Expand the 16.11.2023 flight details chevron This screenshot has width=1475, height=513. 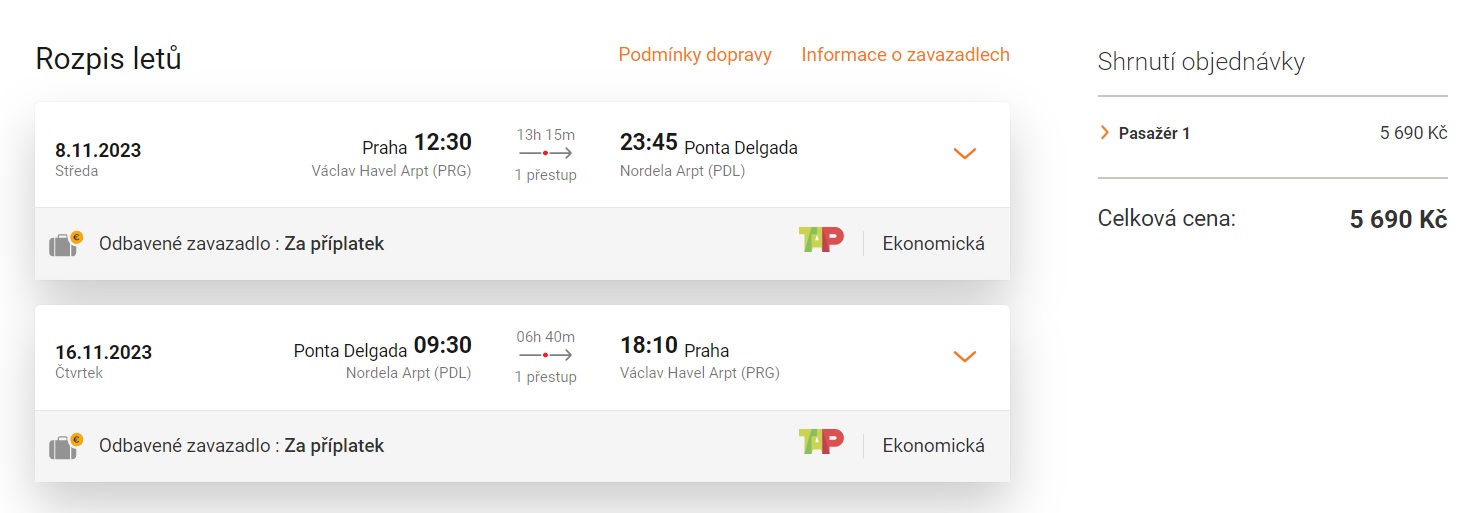tap(964, 357)
